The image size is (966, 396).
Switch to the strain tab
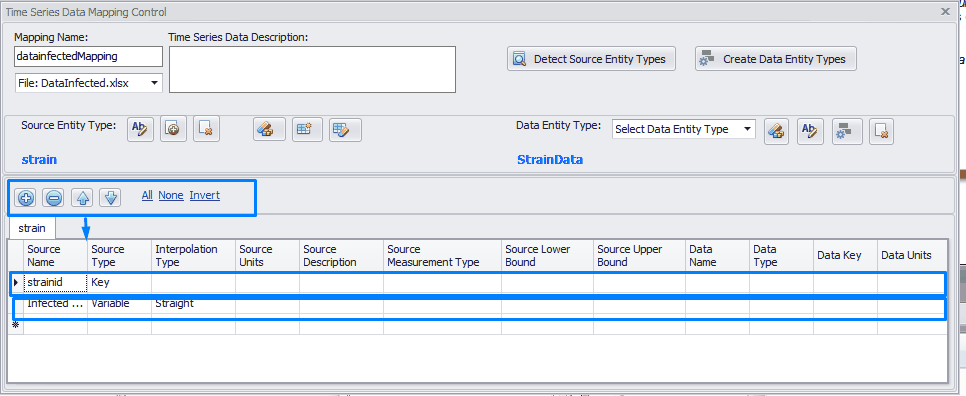coord(32,228)
